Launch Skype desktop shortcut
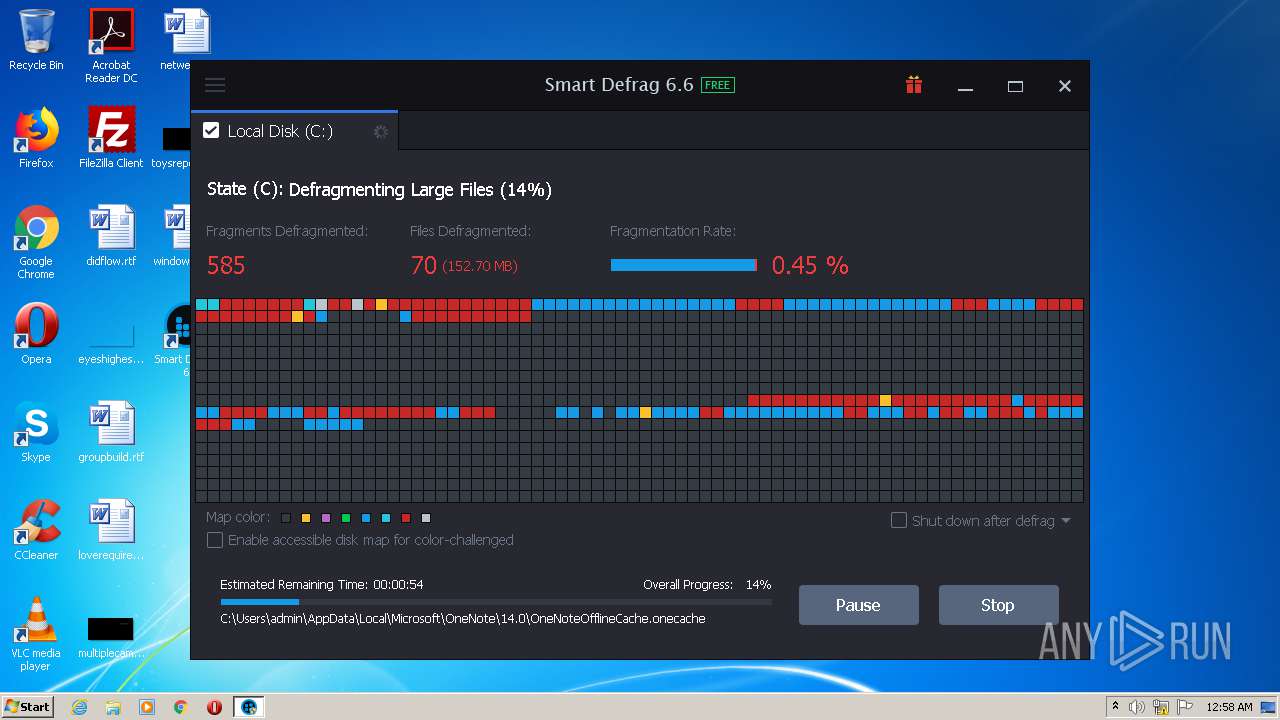Screen dimensions: 1280x720 click(36, 432)
